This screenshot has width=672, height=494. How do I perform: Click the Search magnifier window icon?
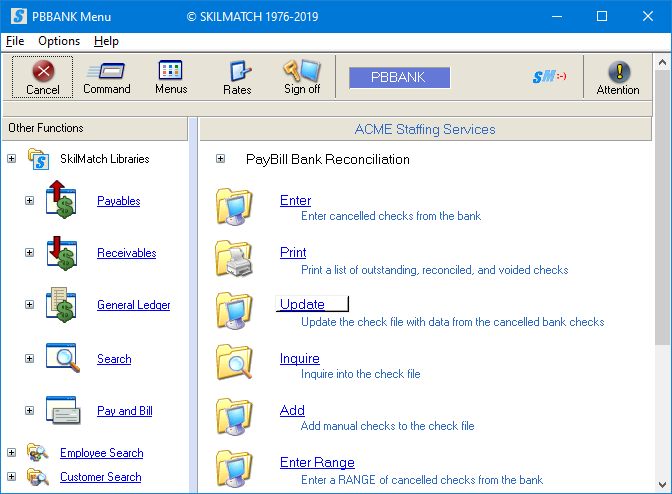pos(63,358)
